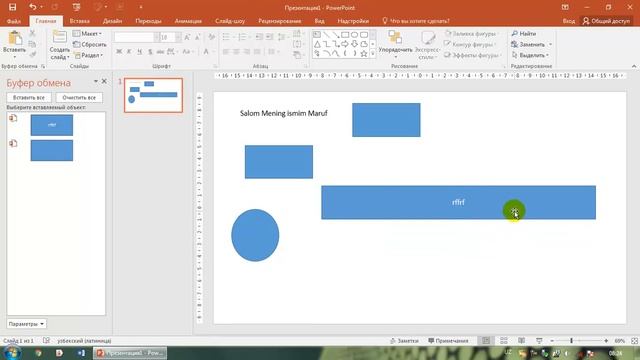Switch to the Дизайн tab
The height and width of the screenshot is (360, 640).
112,21
